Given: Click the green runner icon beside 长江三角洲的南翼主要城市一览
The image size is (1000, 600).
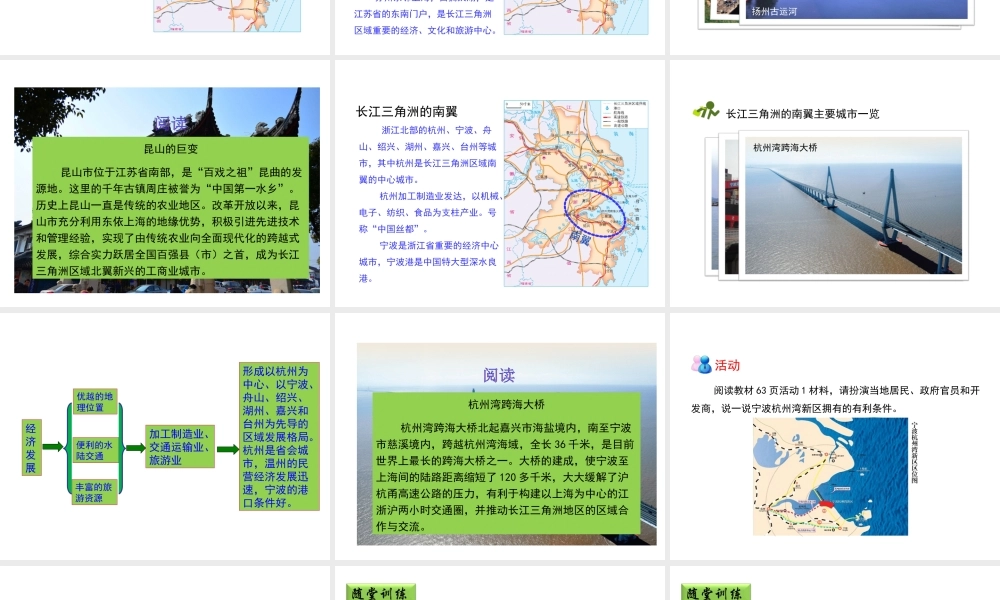Looking at the screenshot, I should (706, 111).
